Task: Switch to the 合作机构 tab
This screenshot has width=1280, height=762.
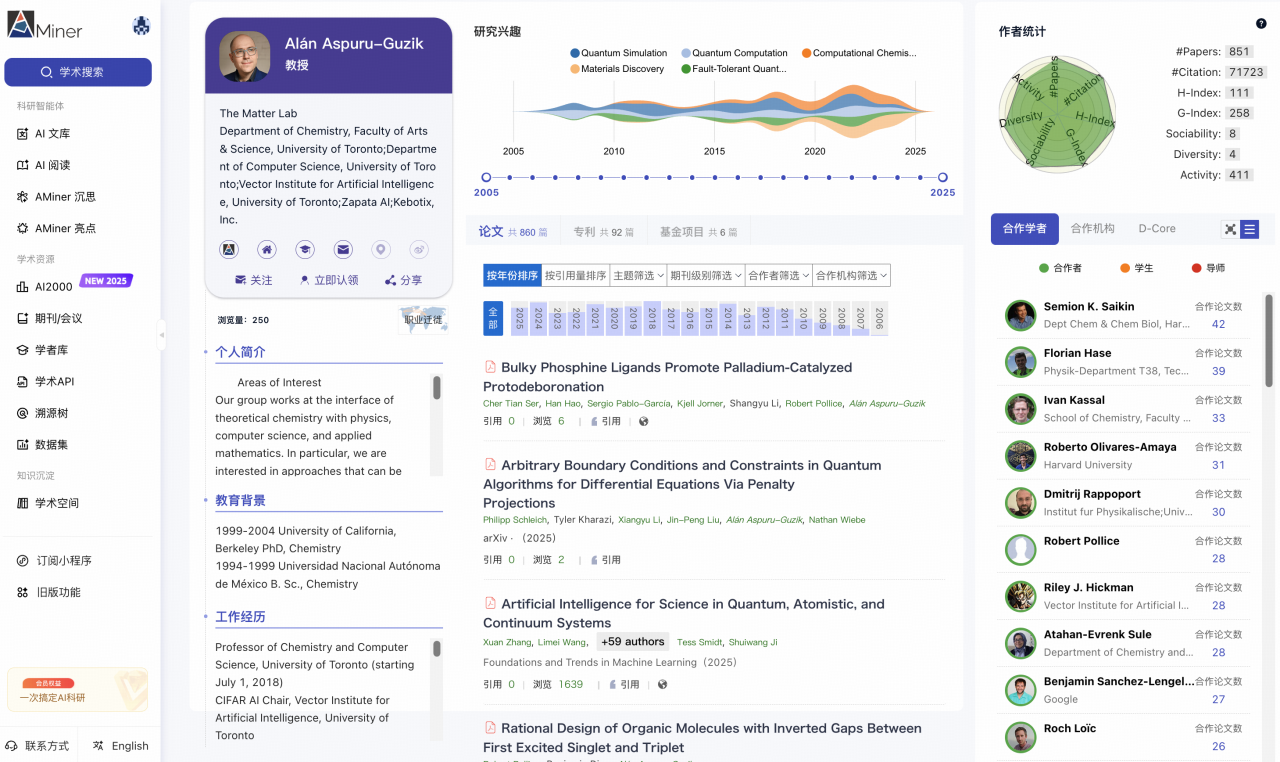Action: pyautogui.click(x=1092, y=229)
